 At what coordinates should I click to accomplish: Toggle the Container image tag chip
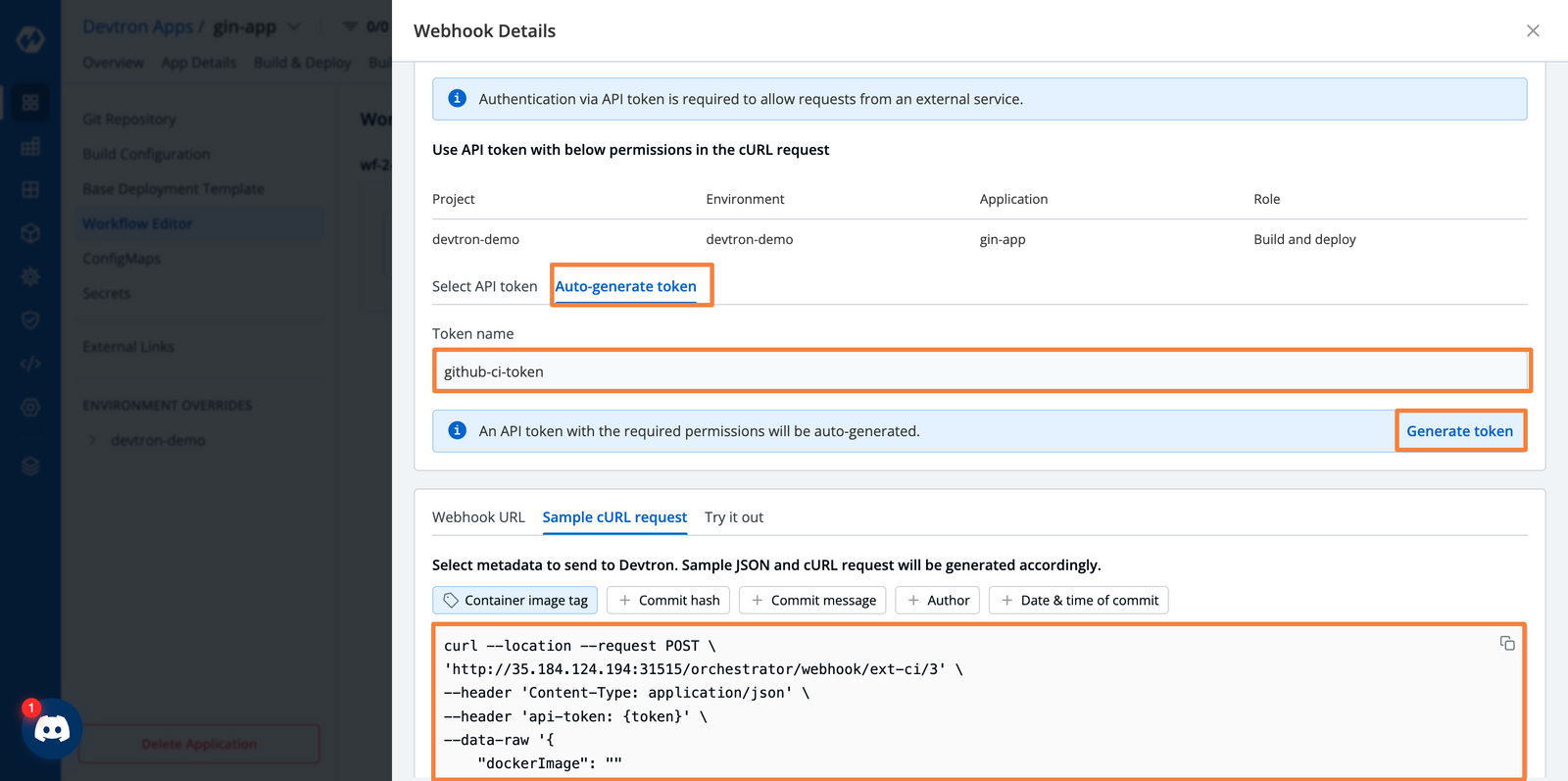515,600
